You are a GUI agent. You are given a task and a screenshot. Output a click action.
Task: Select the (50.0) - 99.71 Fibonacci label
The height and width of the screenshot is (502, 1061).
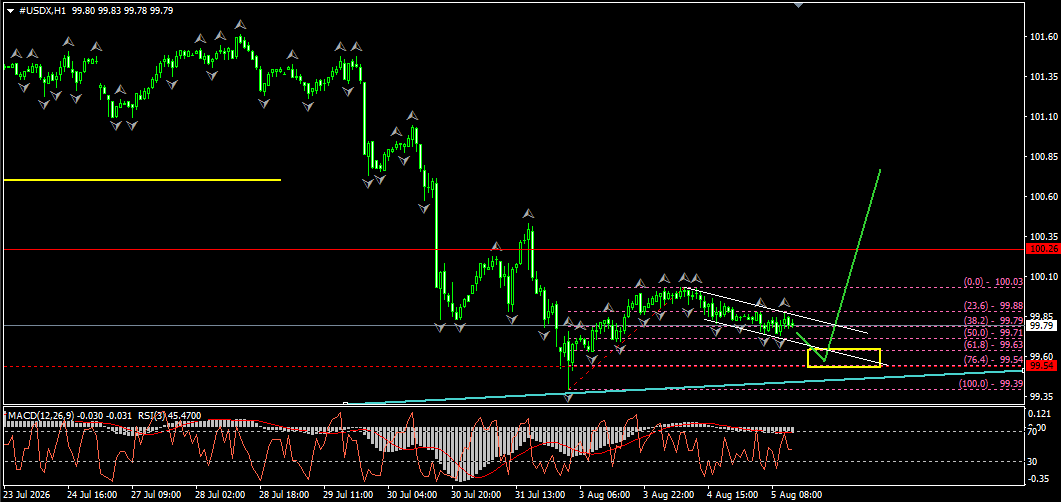[x=993, y=334]
